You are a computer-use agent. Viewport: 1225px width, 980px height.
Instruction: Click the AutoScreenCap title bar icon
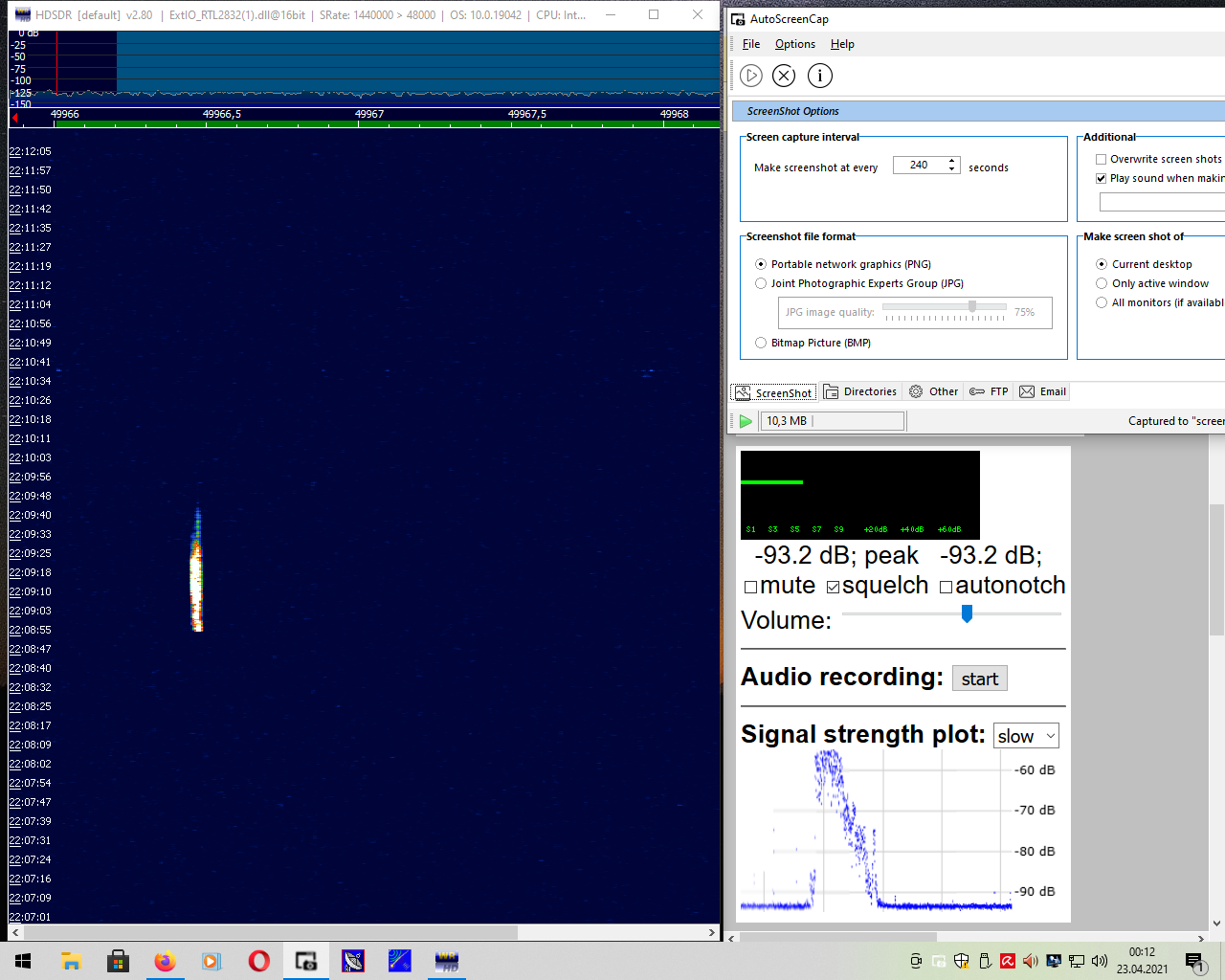pyautogui.click(x=738, y=18)
